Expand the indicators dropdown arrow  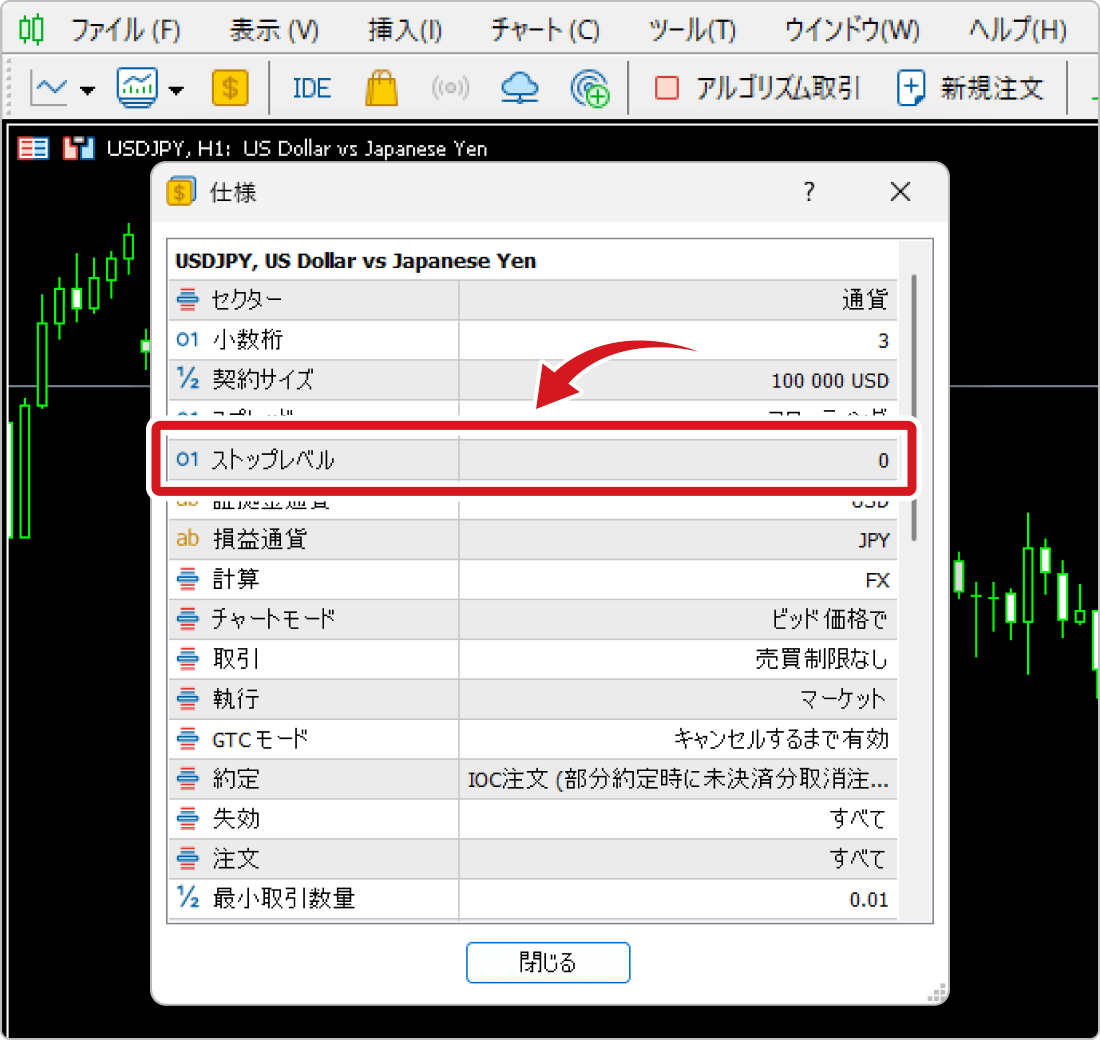click(x=176, y=91)
